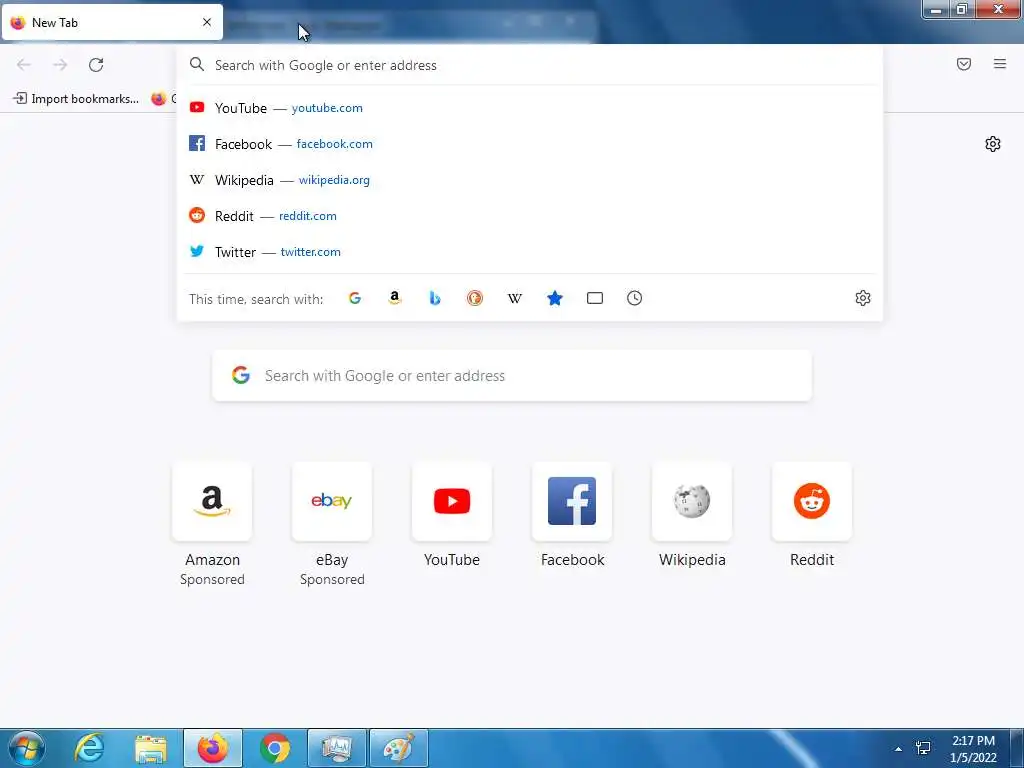Choose Facebook suggestion facebook.com
1024x768 pixels.
click(x=530, y=144)
